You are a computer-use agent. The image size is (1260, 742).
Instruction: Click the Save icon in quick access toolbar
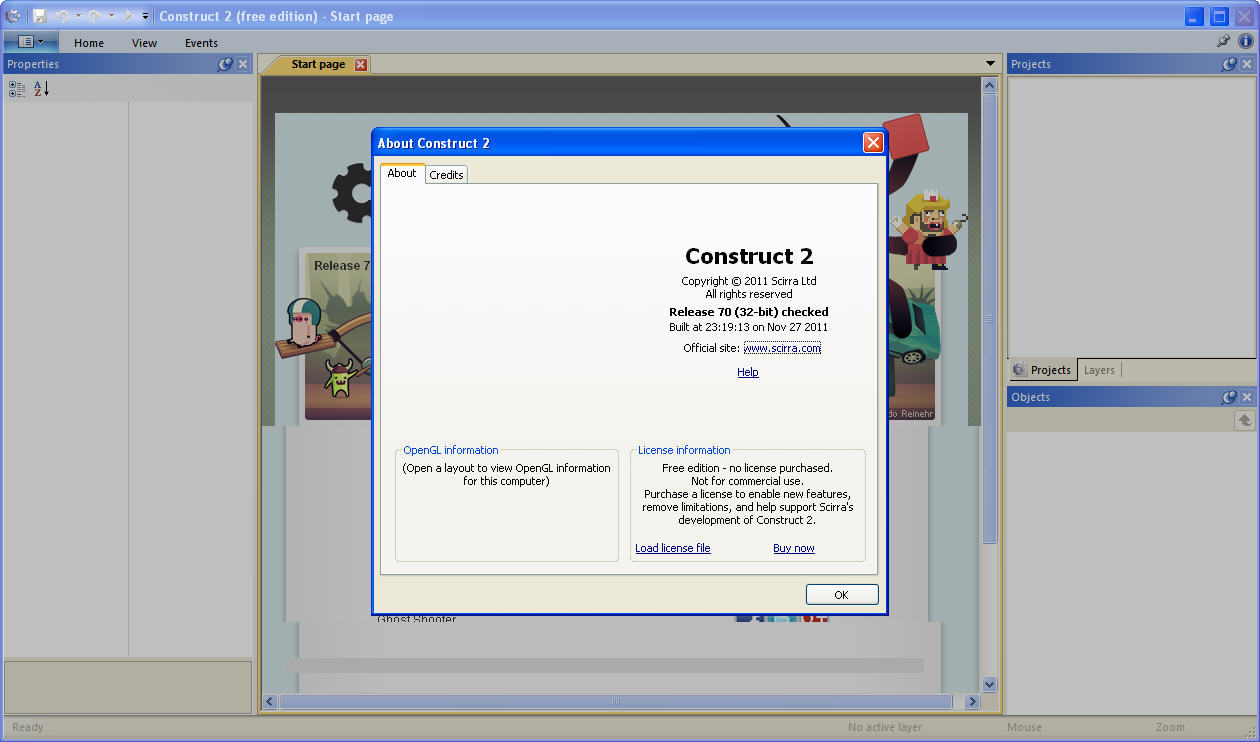39,16
